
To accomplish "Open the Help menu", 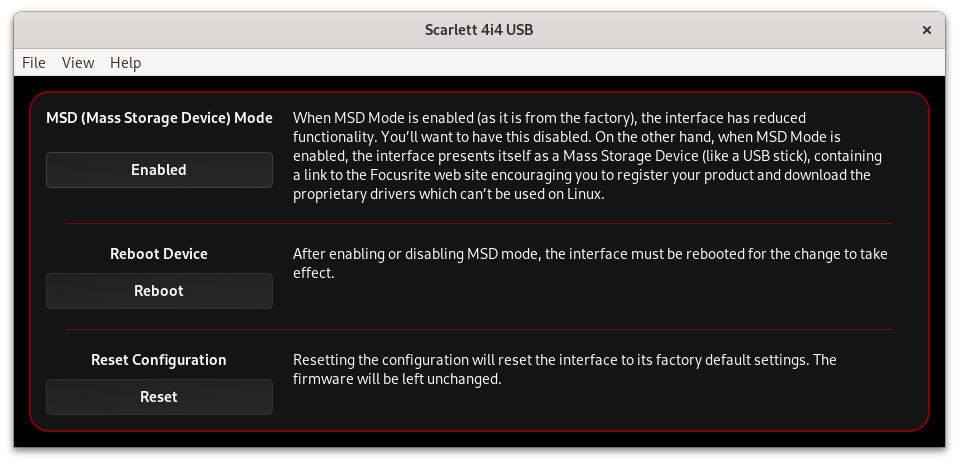I will tap(125, 62).
